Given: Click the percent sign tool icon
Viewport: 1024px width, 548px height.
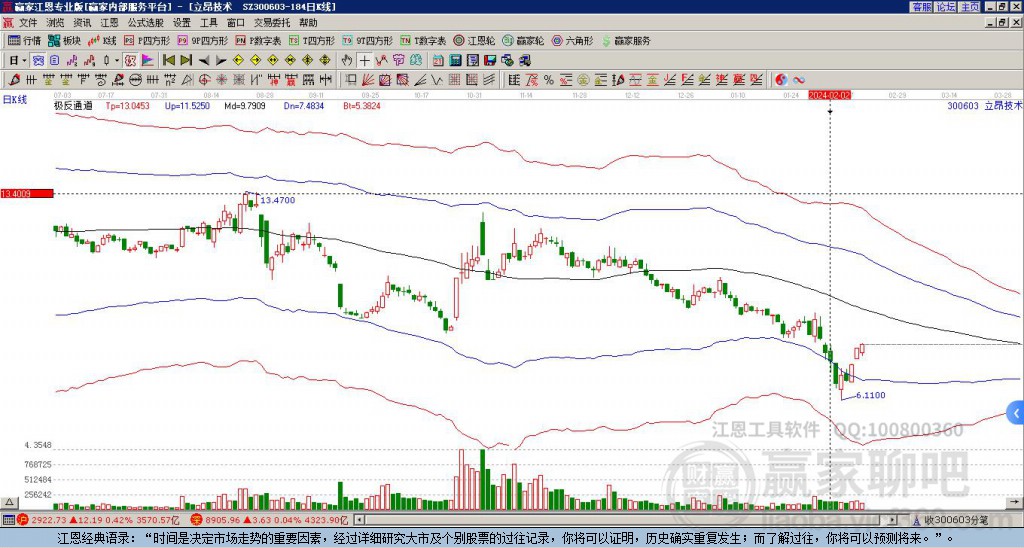Looking at the screenshot, I should click(x=549, y=80).
